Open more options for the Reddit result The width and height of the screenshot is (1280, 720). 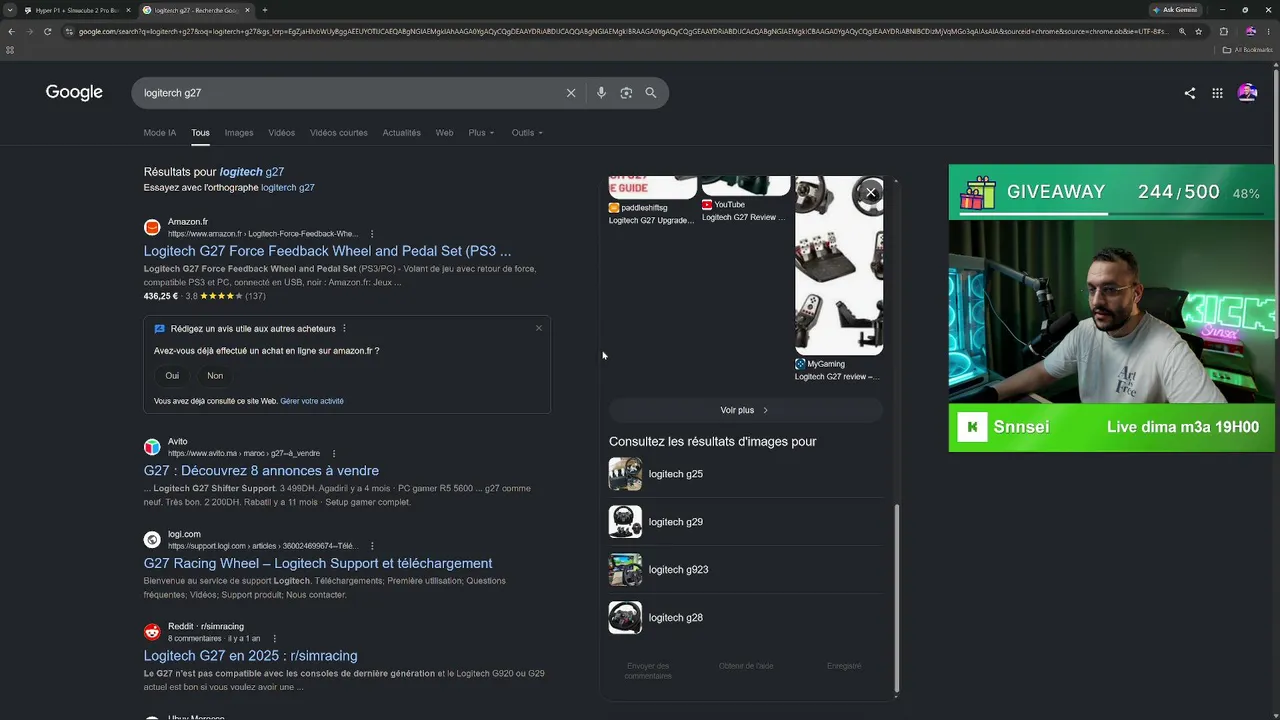(x=274, y=638)
